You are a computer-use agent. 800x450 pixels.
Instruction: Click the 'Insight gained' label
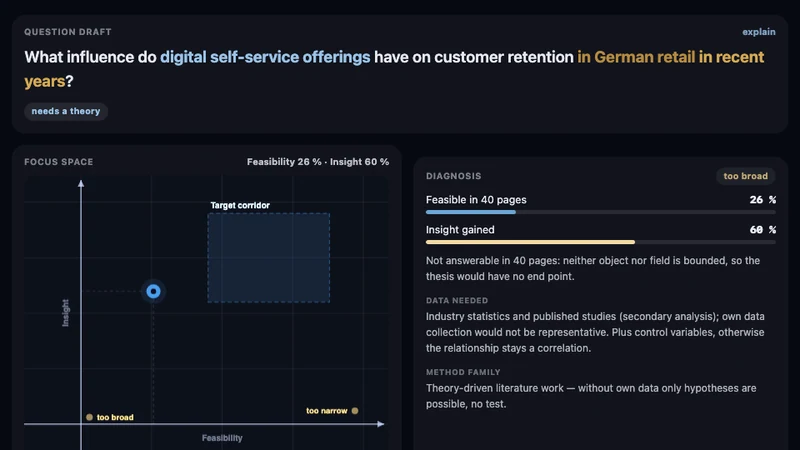460,230
